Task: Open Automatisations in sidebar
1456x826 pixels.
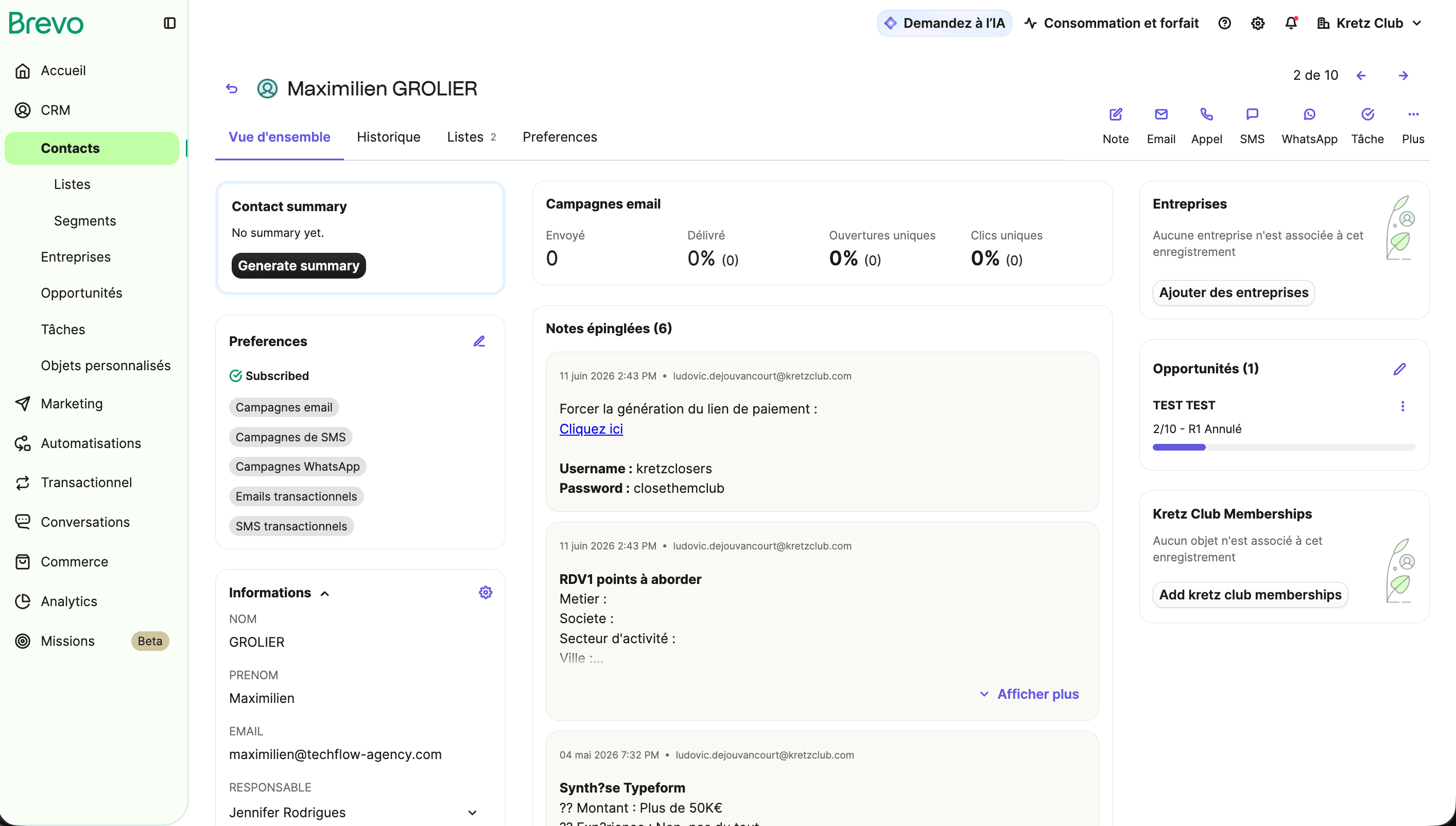Action: pyautogui.click(x=91, y=443)
